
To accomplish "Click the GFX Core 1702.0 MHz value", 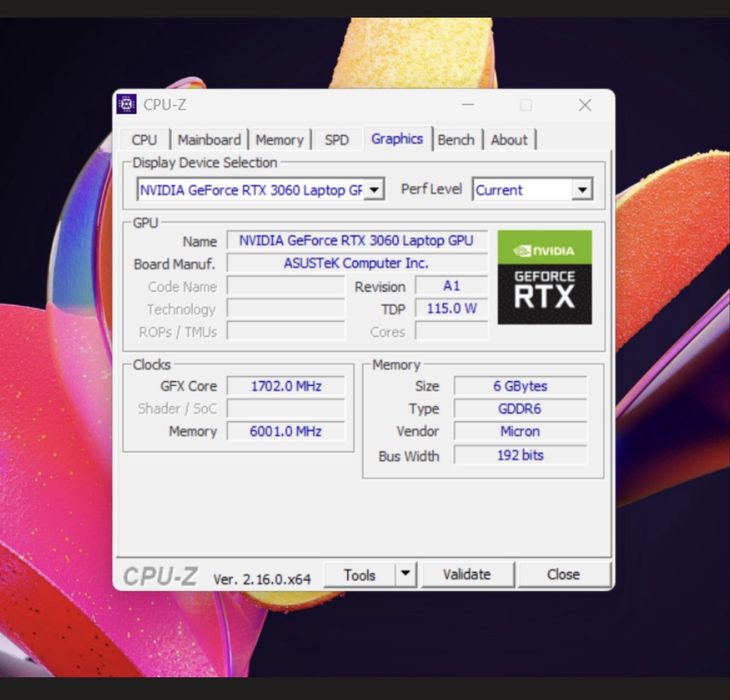I will (x=286, y=386).
